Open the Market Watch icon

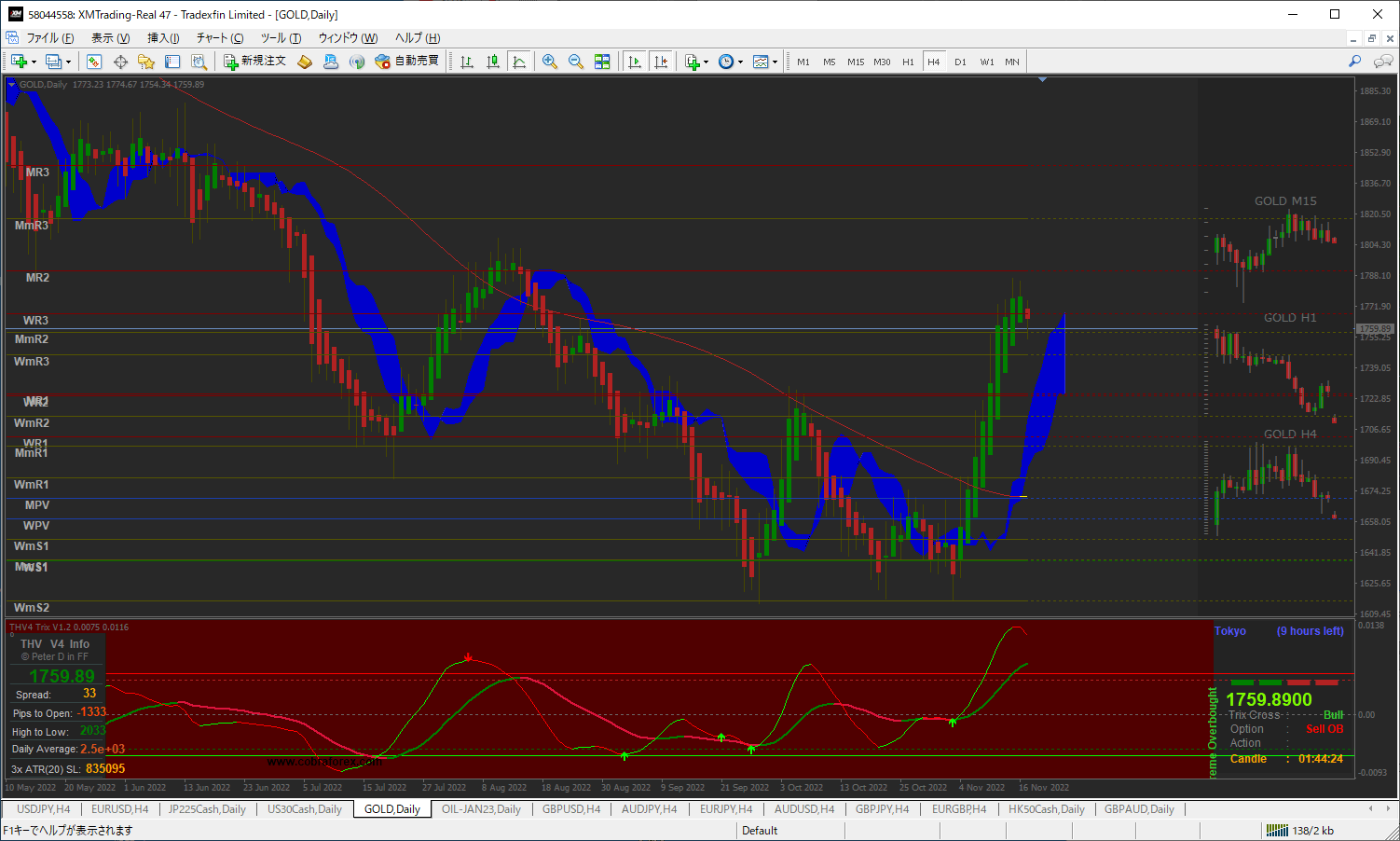click(94, 62)
